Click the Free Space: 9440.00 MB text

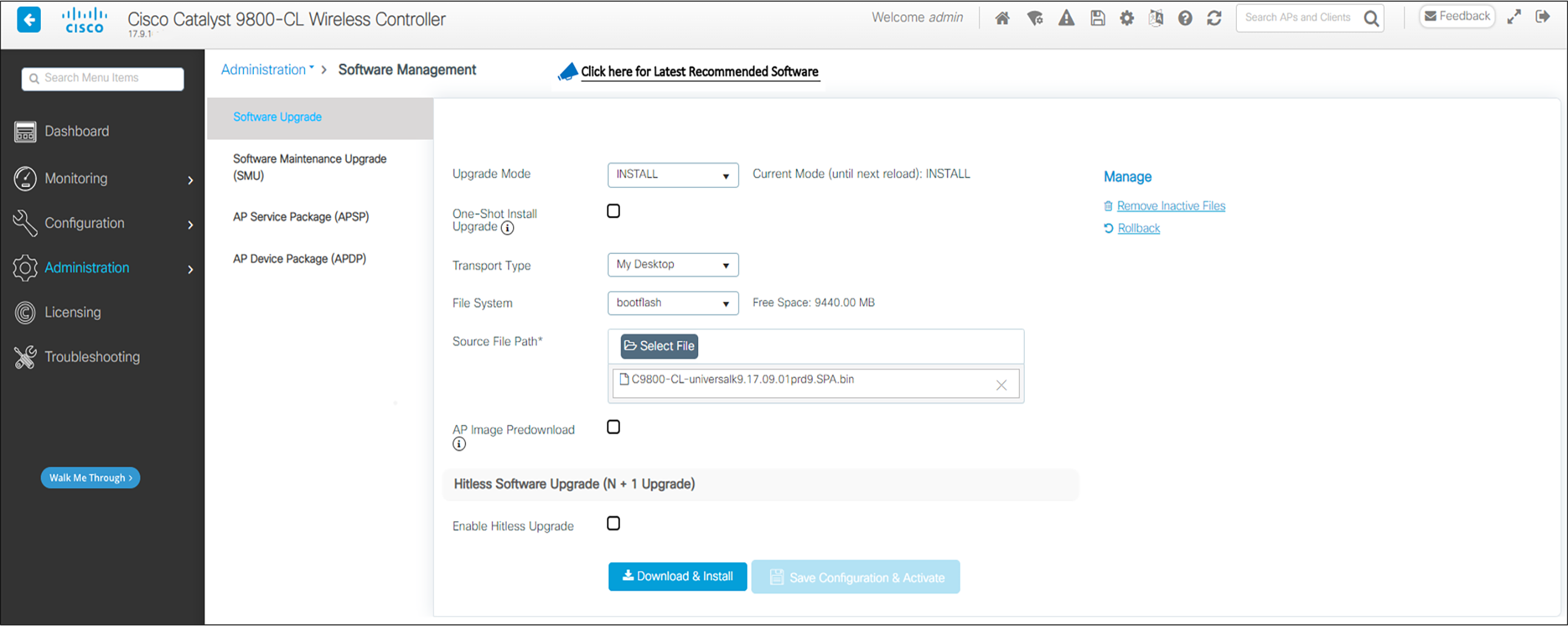[813, 303]
